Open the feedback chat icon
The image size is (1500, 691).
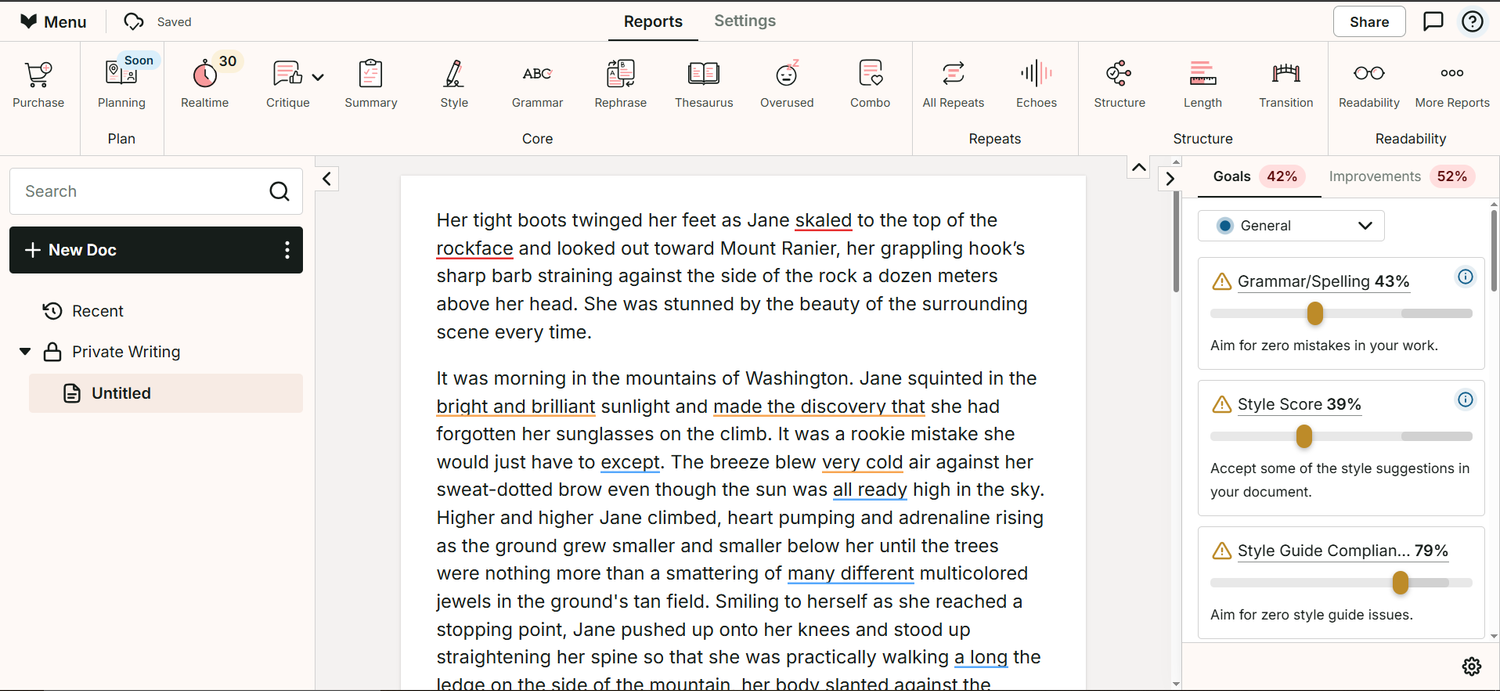pos(1433,21)
